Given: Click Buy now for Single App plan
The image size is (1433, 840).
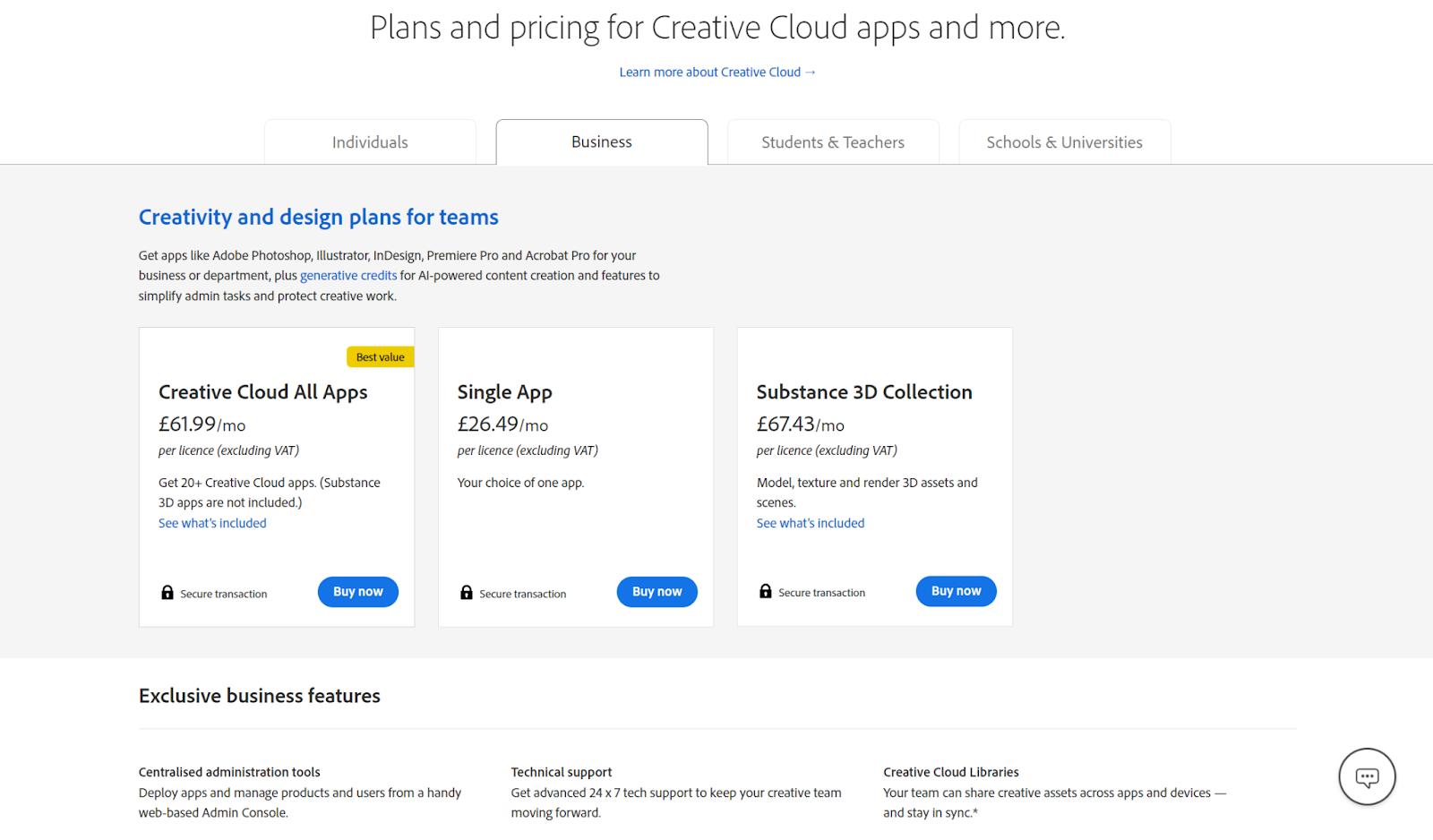Looking at the screenshot, I should (x=656, y=591).
